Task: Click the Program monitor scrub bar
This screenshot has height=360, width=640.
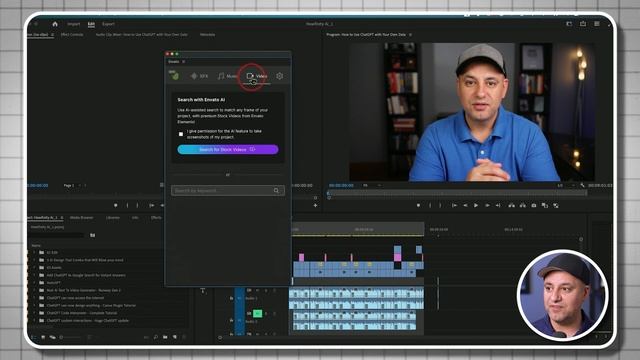Action: pyautogui.click(x=457, y=193)
